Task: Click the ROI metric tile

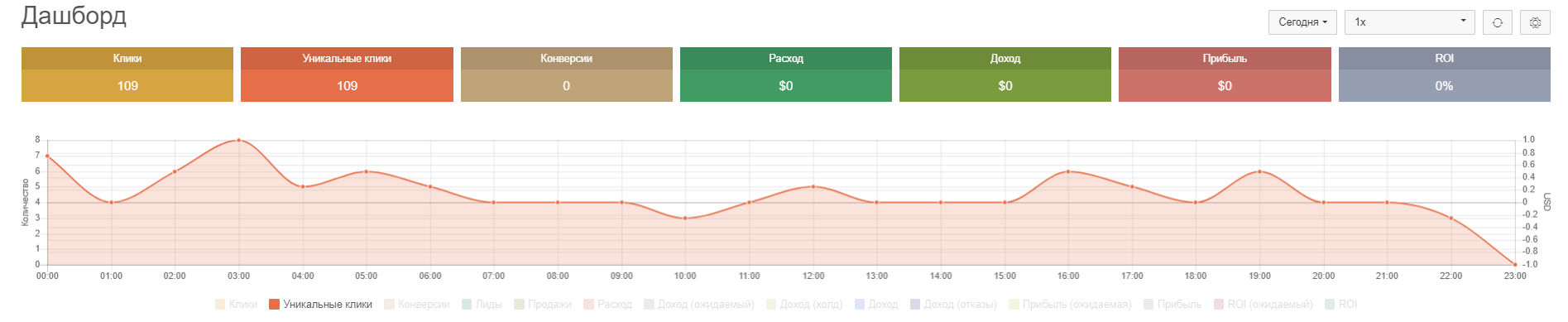Action: click(x=1445, y=74)
